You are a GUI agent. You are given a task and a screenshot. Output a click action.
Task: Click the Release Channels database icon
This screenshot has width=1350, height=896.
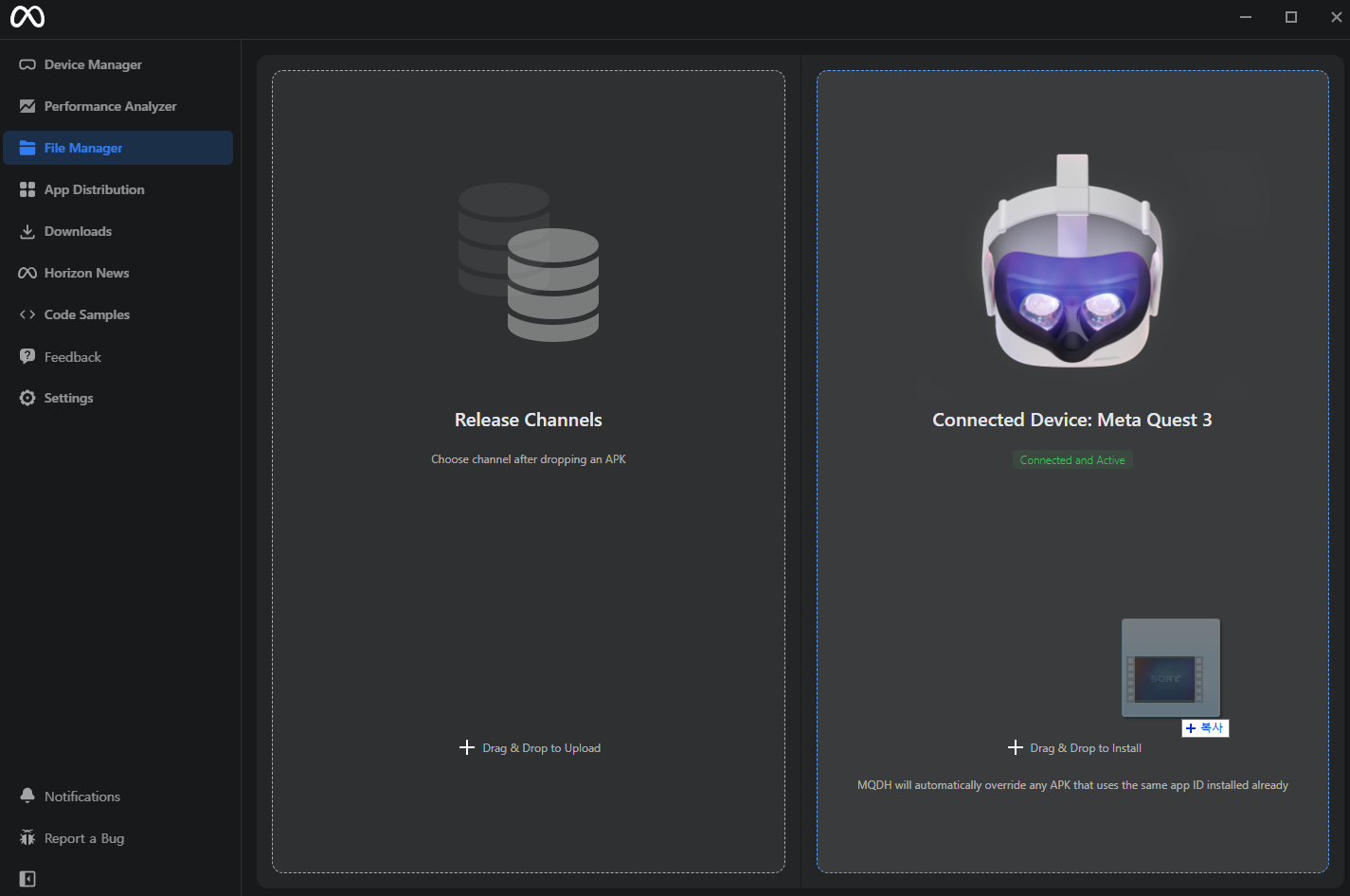(x=529, y=262)
